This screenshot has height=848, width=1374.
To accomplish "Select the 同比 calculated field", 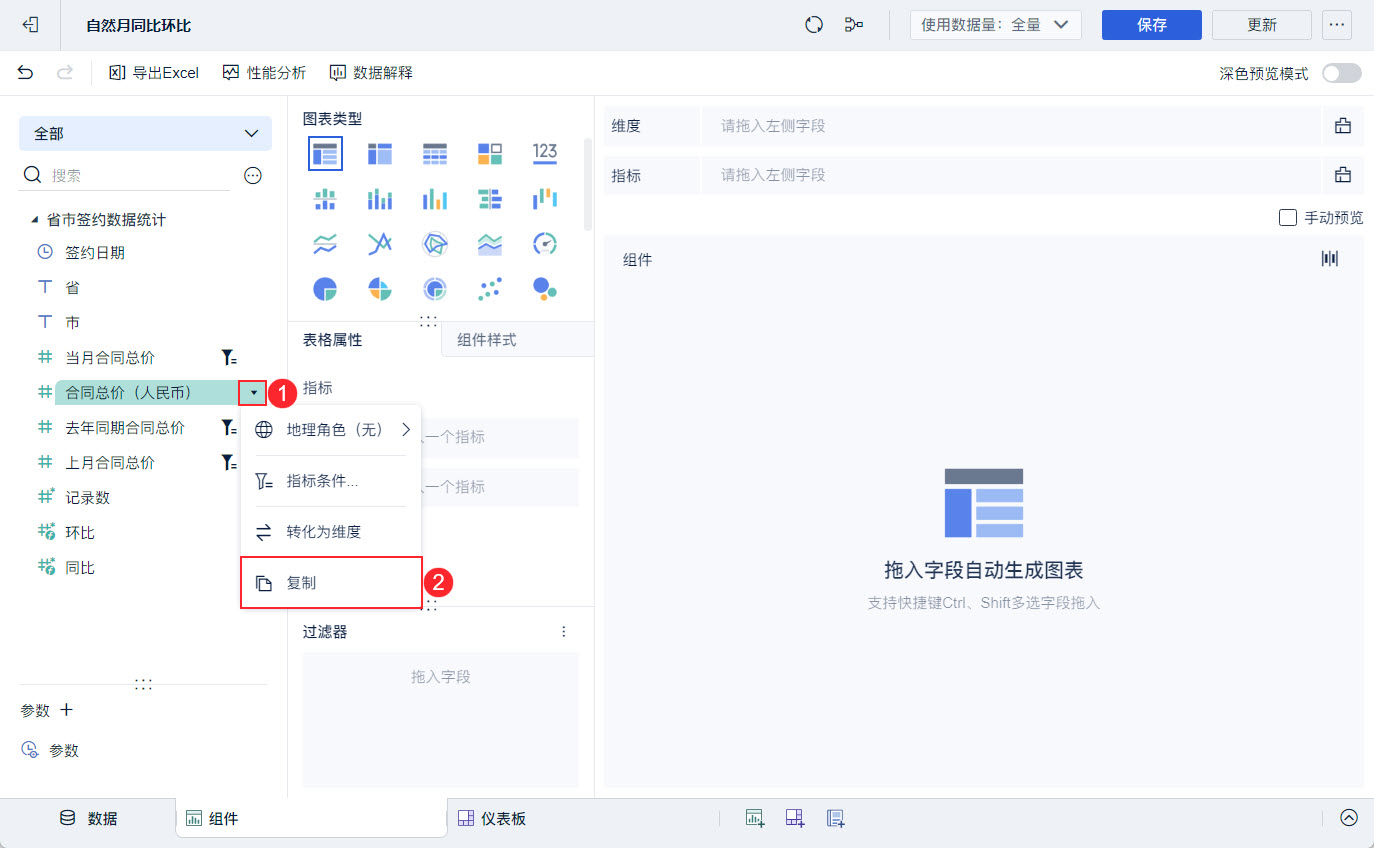I will pyautogui.click(x=80, y=568).
